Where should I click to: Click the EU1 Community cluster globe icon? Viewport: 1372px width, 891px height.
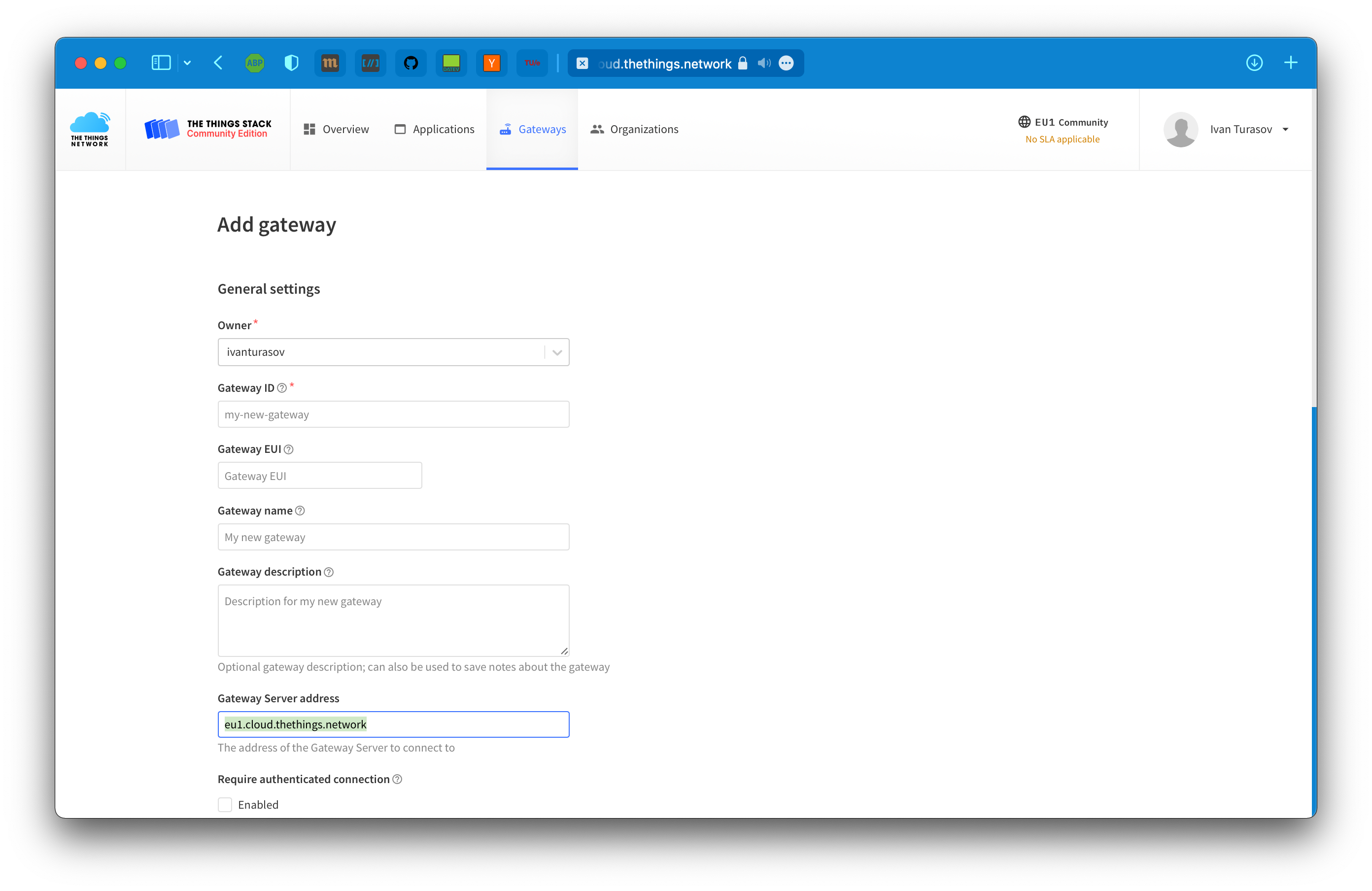click(x=1024, y=122)
